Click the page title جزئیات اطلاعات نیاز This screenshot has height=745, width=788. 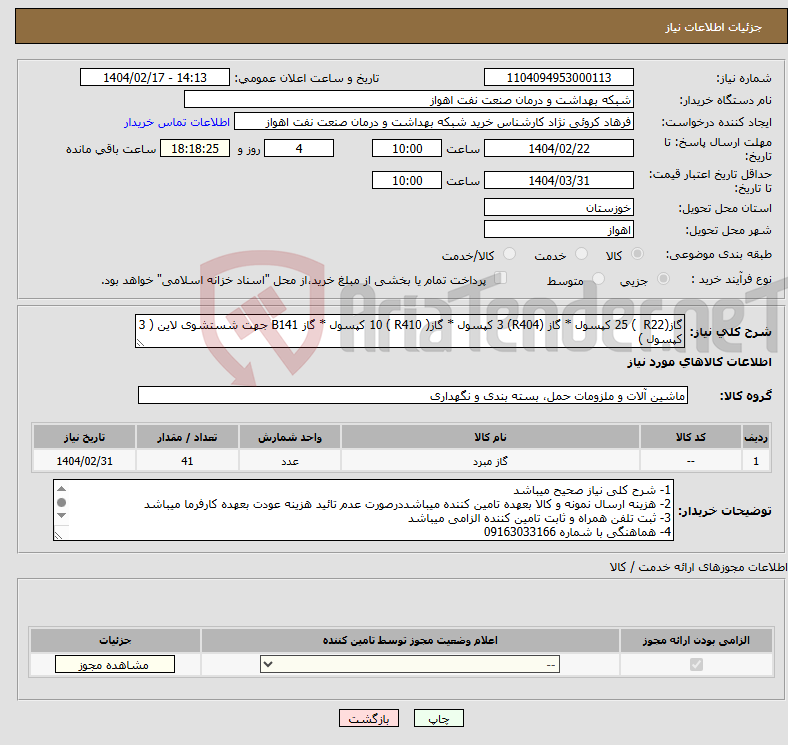714,27
